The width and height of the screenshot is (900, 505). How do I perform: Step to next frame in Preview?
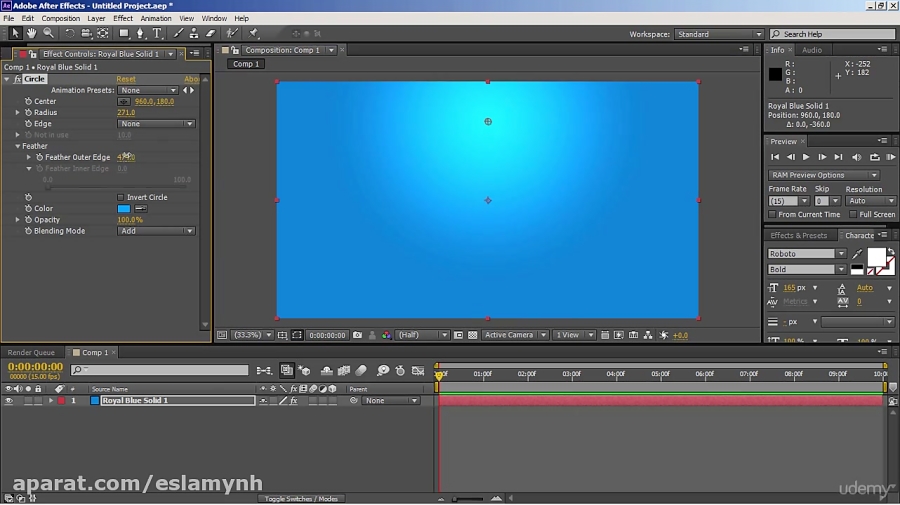tap(822, 157)
